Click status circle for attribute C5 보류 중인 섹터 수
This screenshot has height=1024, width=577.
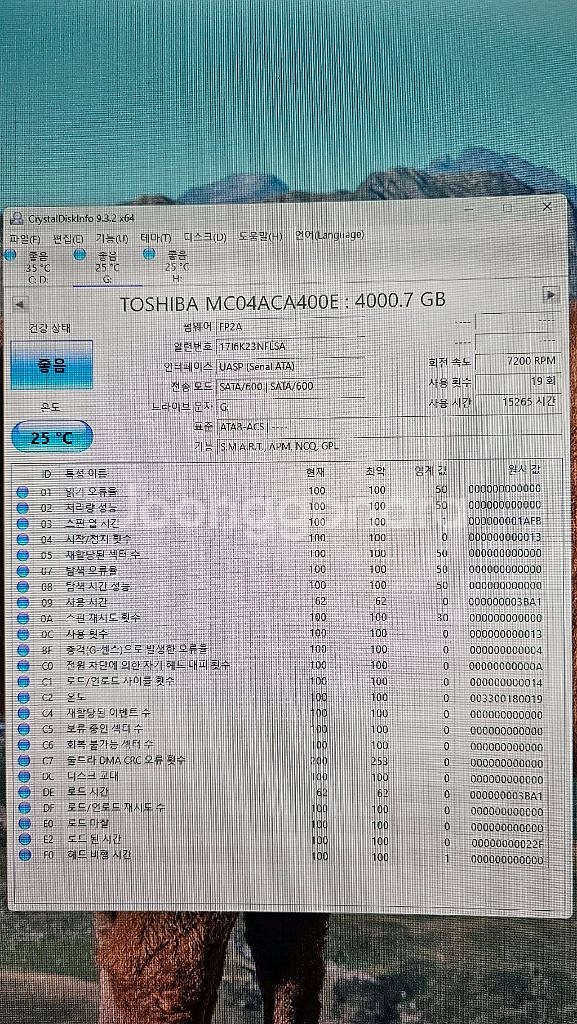pyautogui.click(x=23, y=729)
